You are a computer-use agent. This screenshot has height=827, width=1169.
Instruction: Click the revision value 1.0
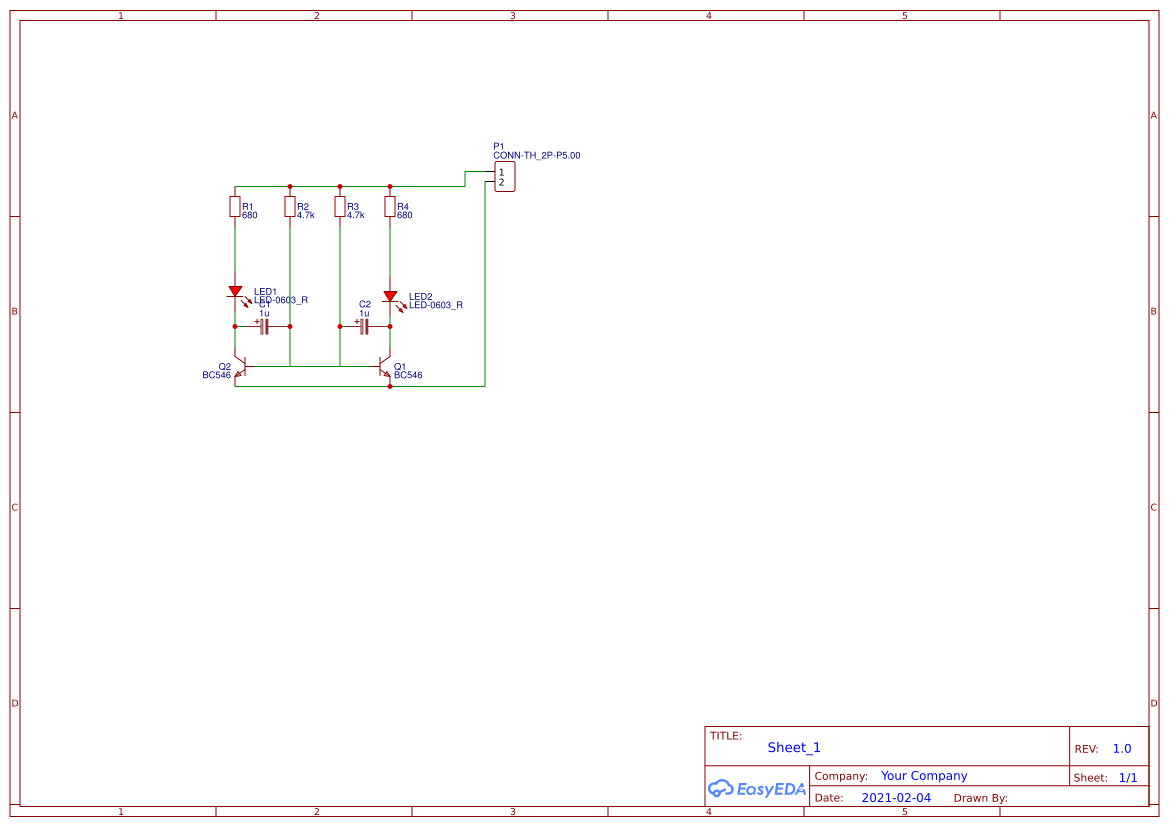pyautogui.click(x=1122, y=749)
